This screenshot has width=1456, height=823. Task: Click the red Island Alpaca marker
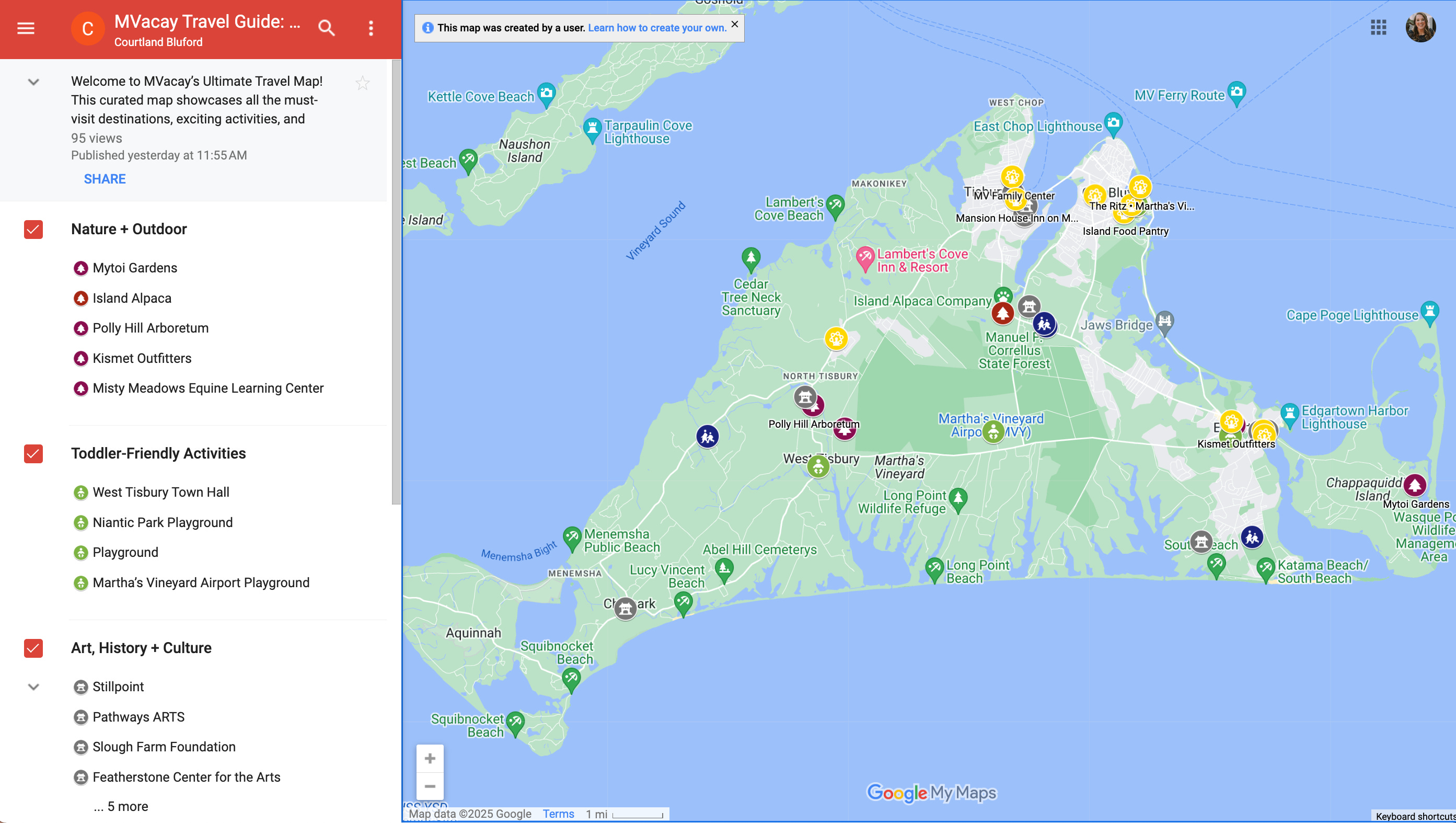1003,313
